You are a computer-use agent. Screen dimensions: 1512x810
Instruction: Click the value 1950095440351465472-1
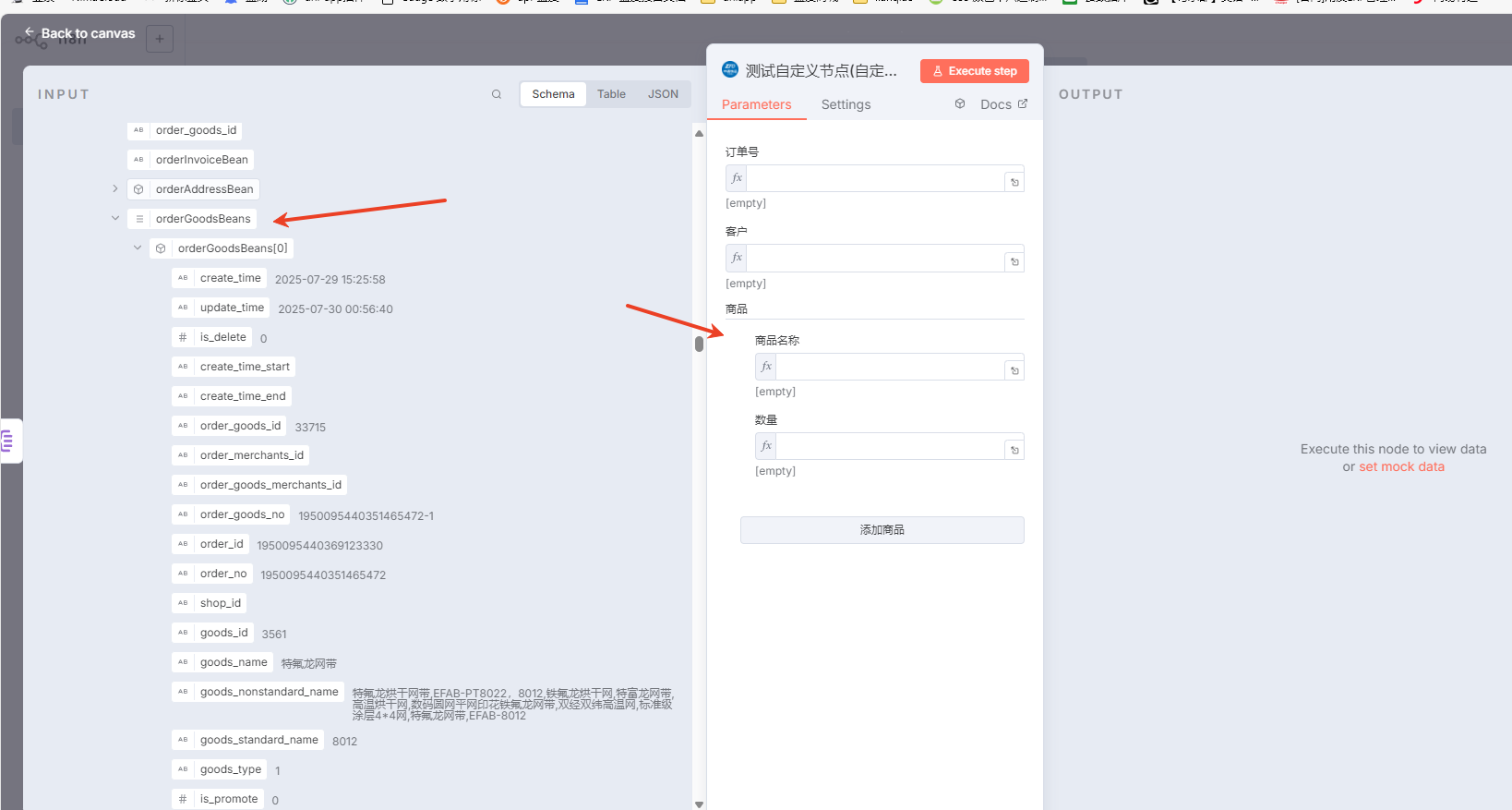[366, 516]
